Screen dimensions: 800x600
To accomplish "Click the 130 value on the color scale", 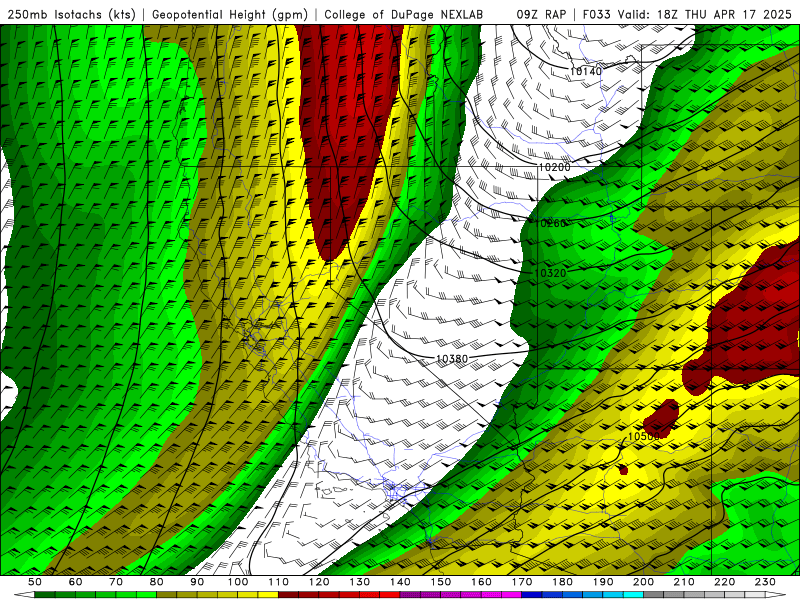I will pyautogui.click(x=359, y=582).
